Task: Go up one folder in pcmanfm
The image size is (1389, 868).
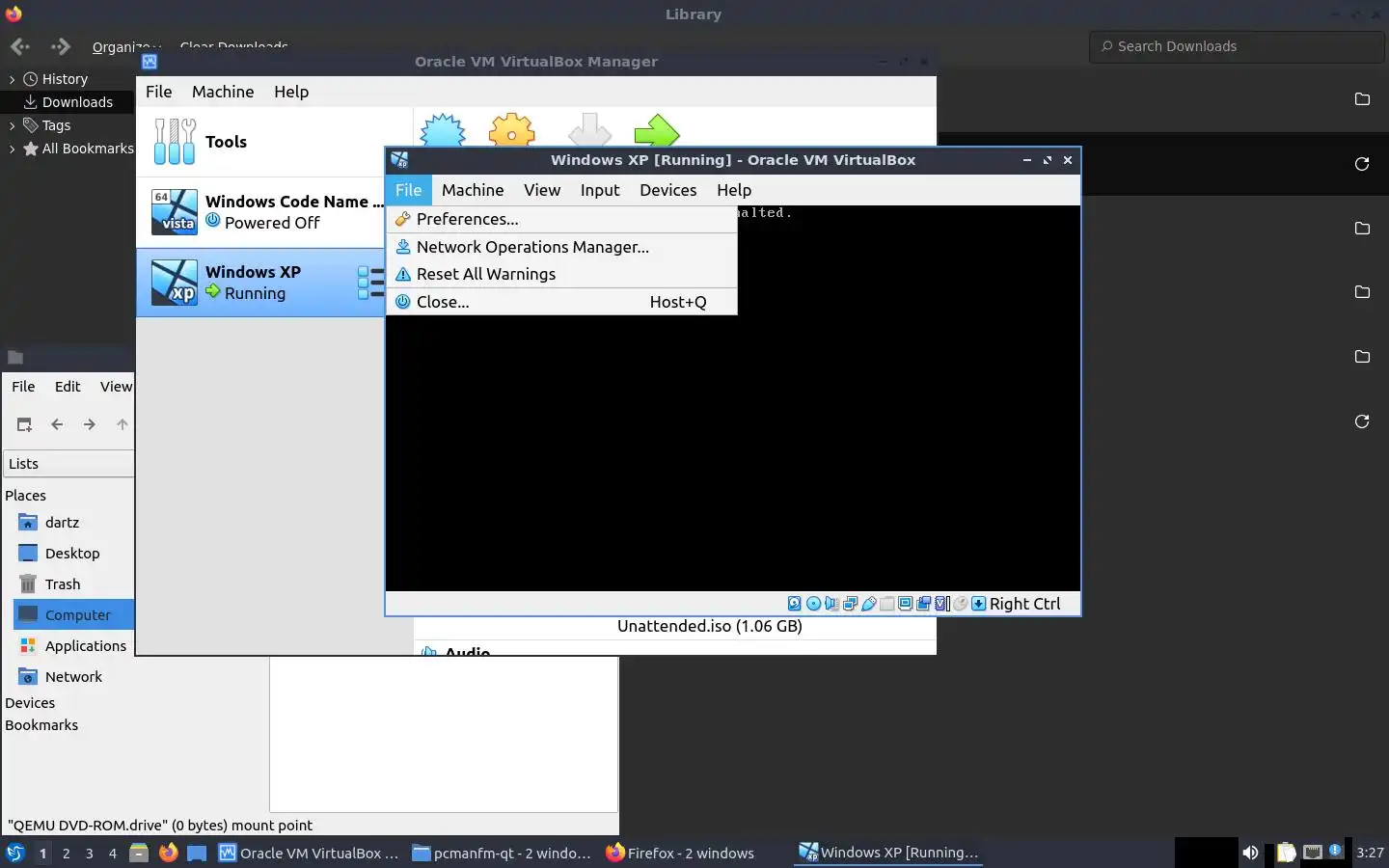Action: pyautogui.click(x=122, y=424)
